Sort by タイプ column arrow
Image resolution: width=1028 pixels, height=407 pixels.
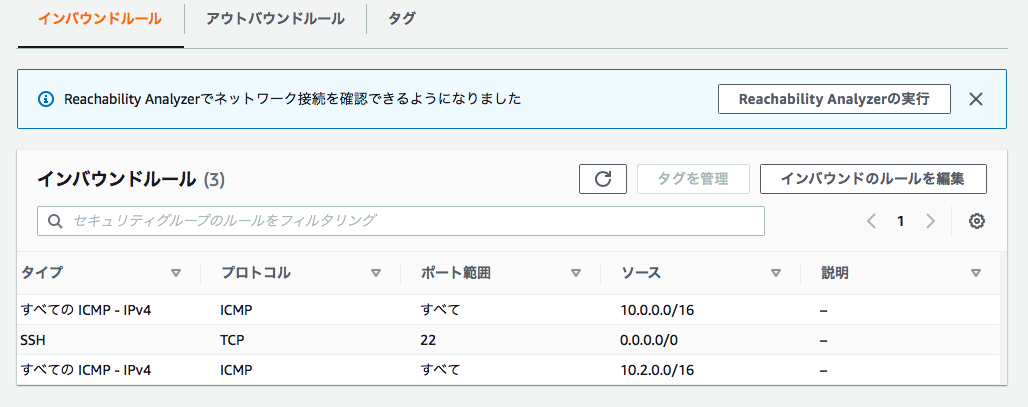[176, 273]
